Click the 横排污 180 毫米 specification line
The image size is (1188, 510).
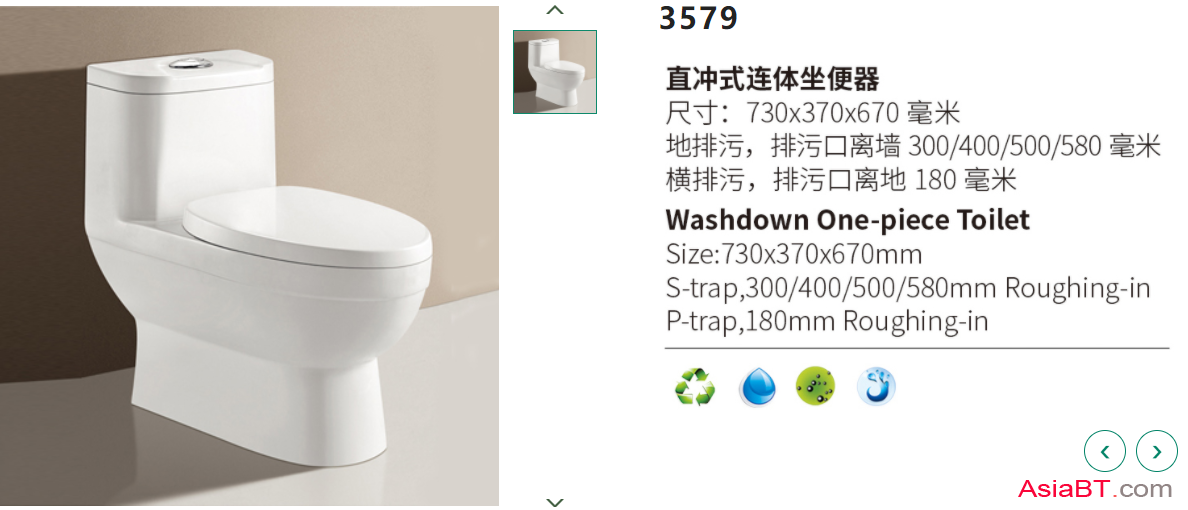coord(840,180)
